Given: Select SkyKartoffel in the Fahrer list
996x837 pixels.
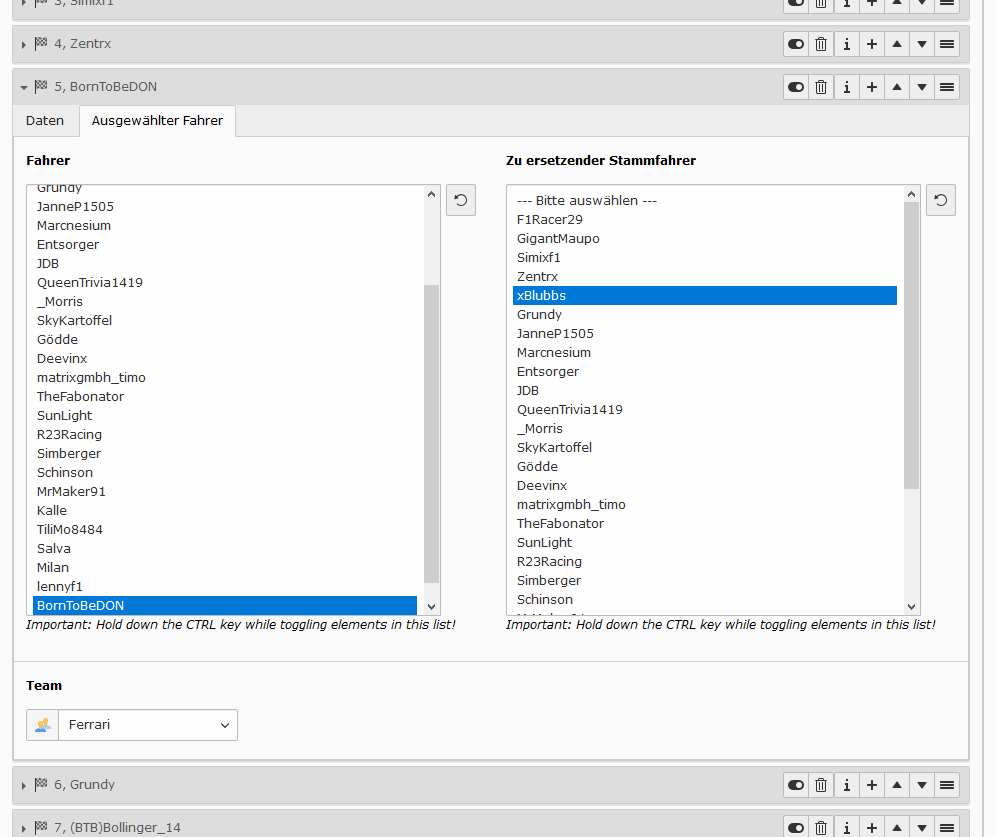Looking at the screenshot, I should point(74,321).
